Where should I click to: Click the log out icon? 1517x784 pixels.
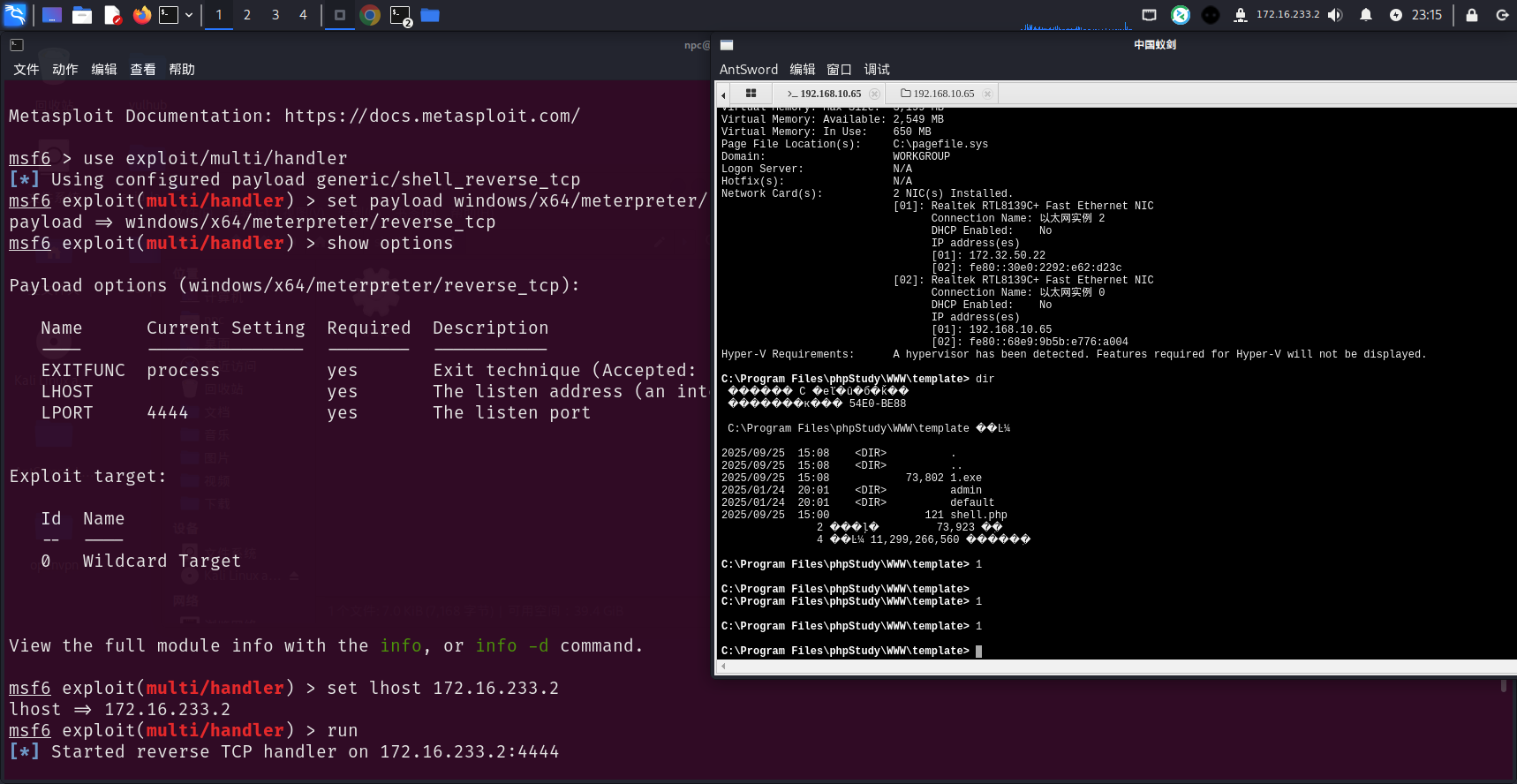[x=1502, y=15]
